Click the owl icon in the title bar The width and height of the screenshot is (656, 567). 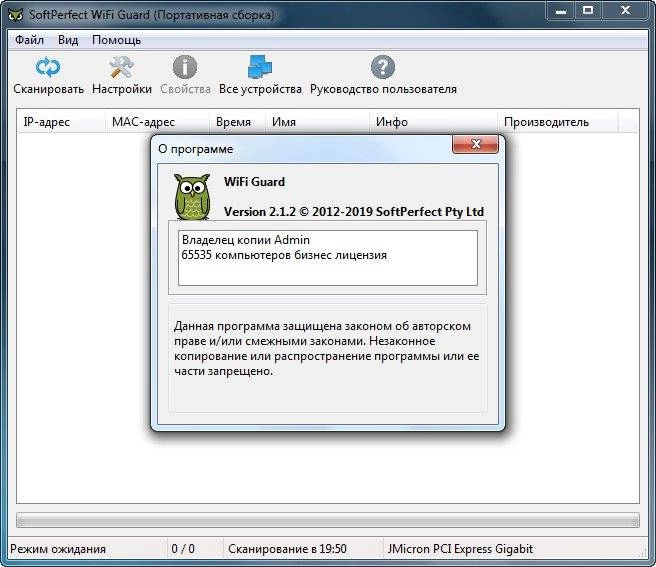coord(15,14)
